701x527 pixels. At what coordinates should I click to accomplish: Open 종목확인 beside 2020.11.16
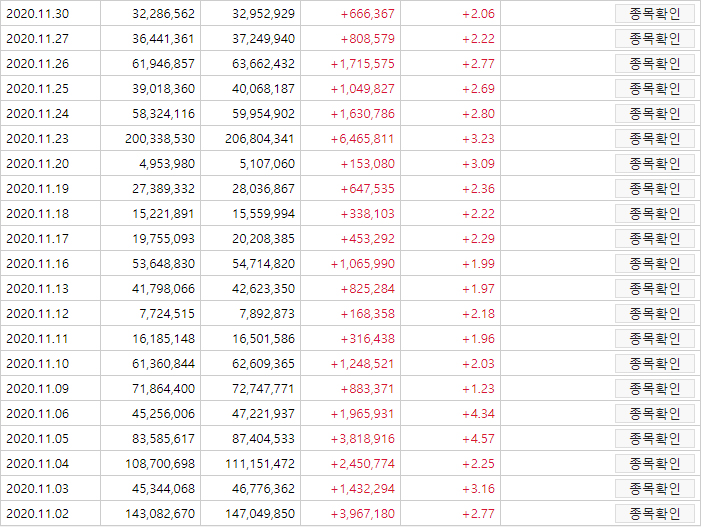coord(655,264)
